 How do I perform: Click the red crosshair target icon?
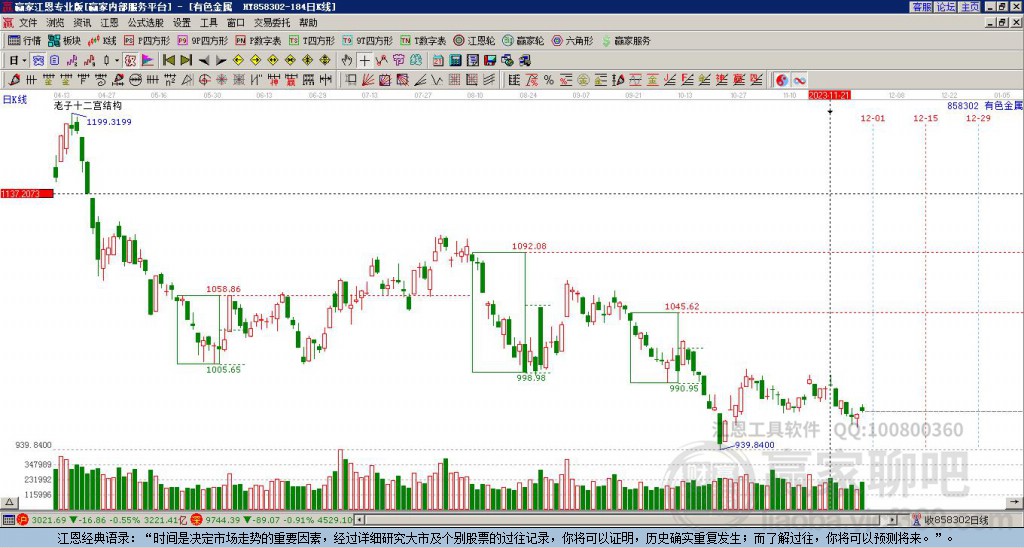click(x=204, y=80)
